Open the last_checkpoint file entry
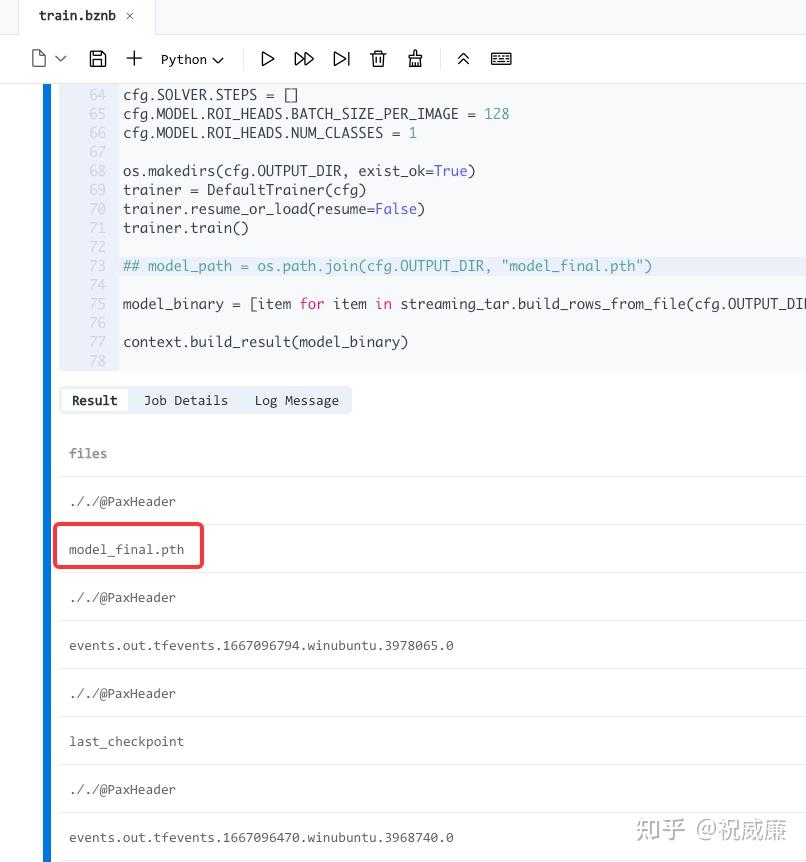This screenshot has width=806, height=862. (126, 741)
